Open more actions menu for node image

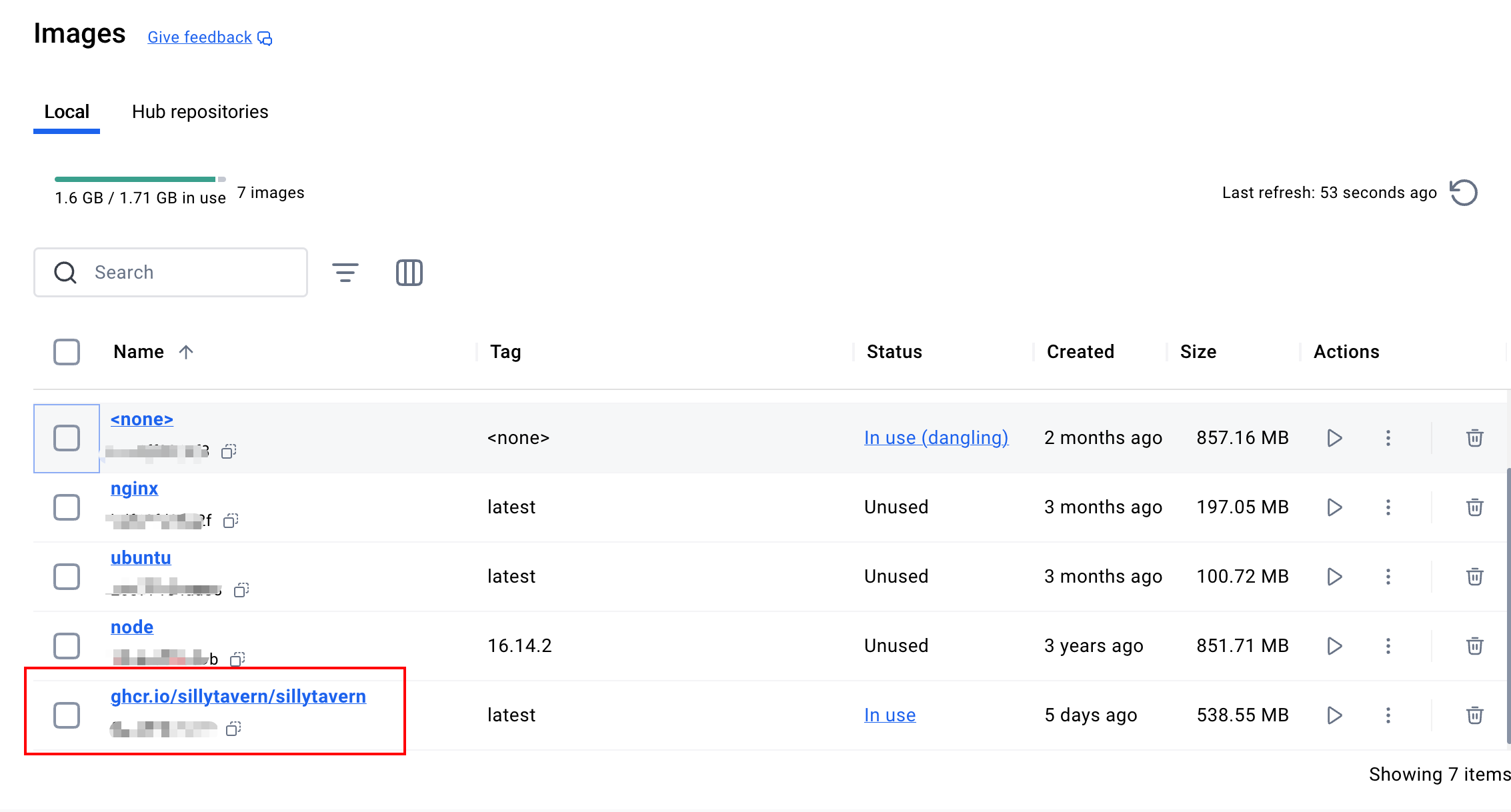click(1388, 646)
